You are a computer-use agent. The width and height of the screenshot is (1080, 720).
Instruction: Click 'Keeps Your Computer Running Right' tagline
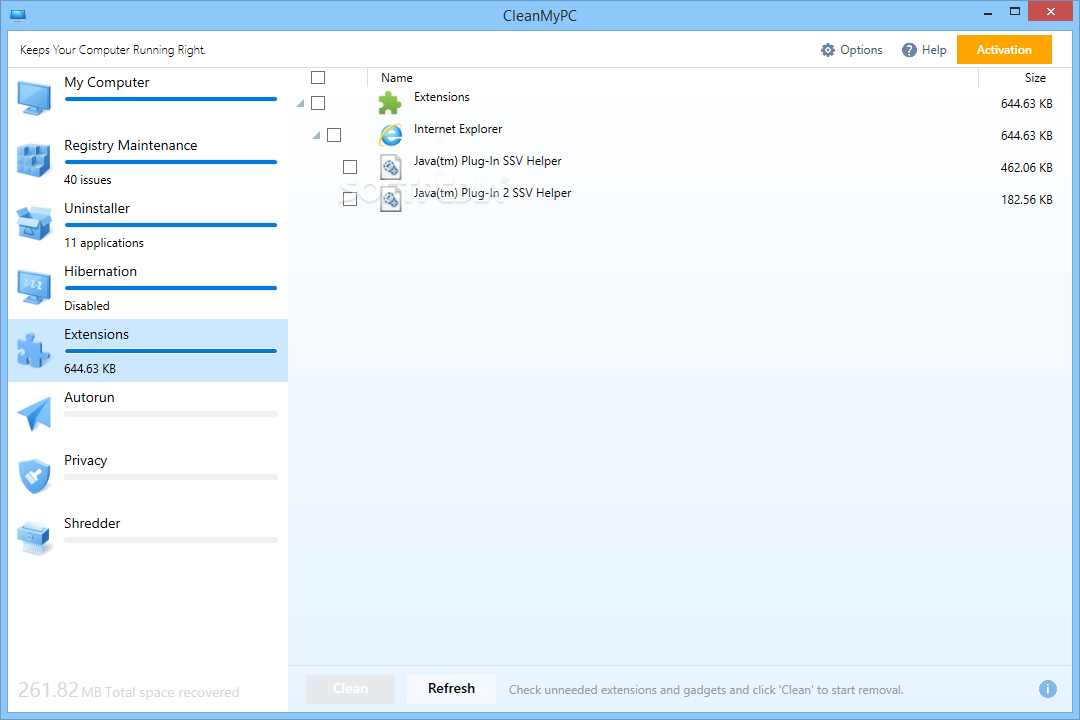click(113, 50)
